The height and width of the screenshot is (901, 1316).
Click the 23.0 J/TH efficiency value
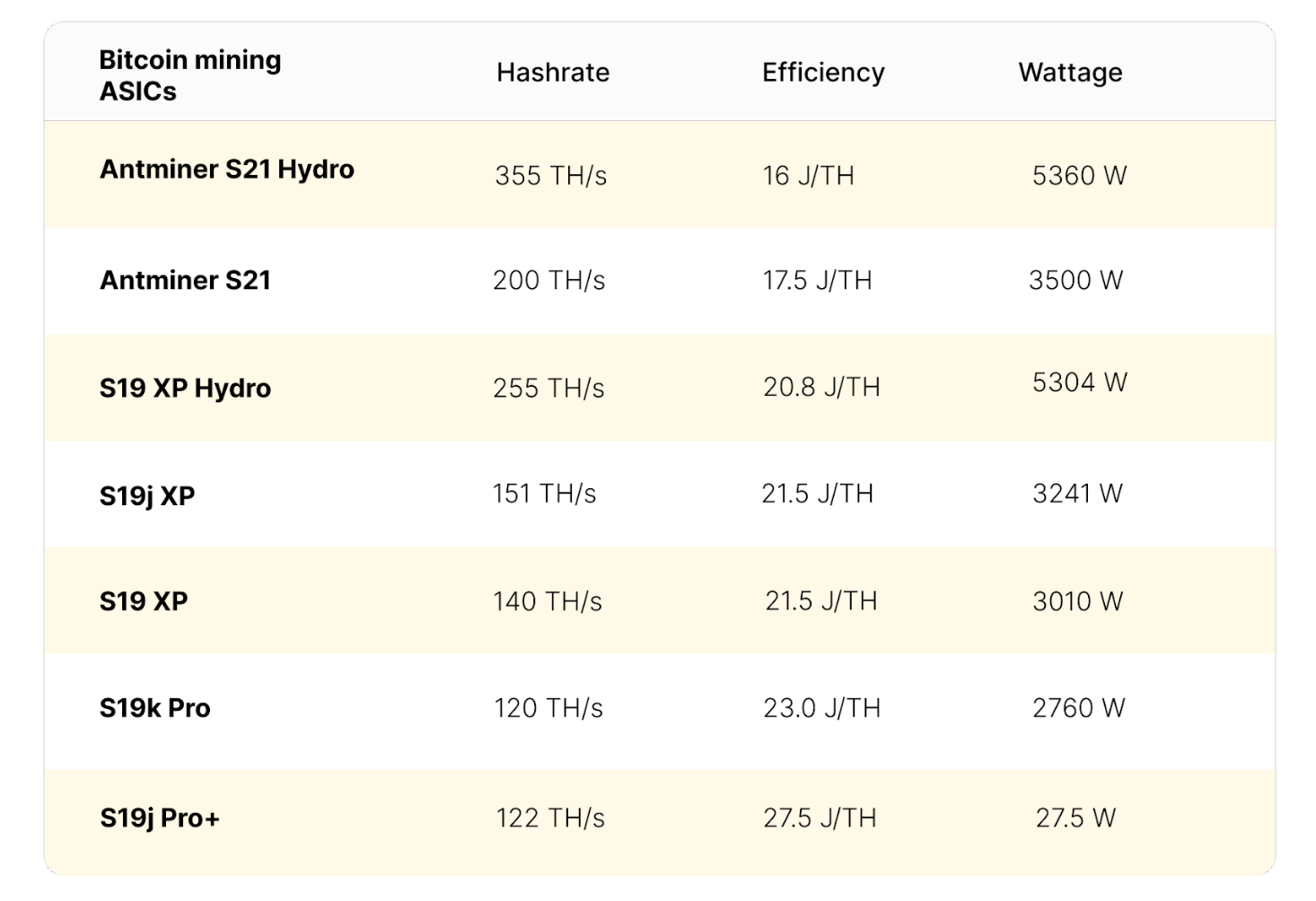coord(821,708)
